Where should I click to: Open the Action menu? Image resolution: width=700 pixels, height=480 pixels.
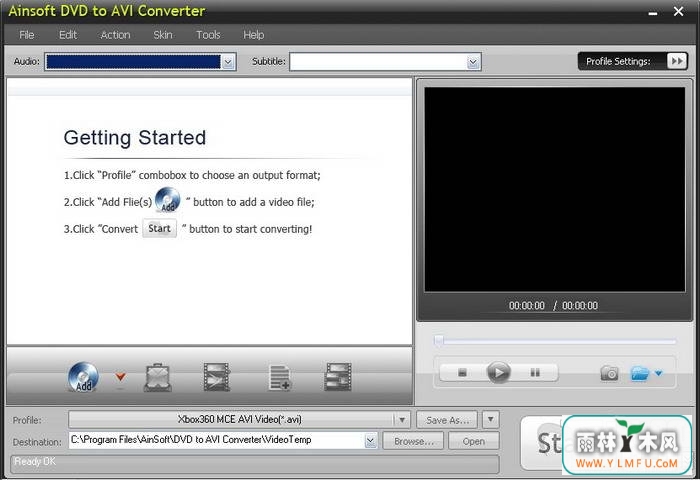pyautogui.click(x=115, y=35)
